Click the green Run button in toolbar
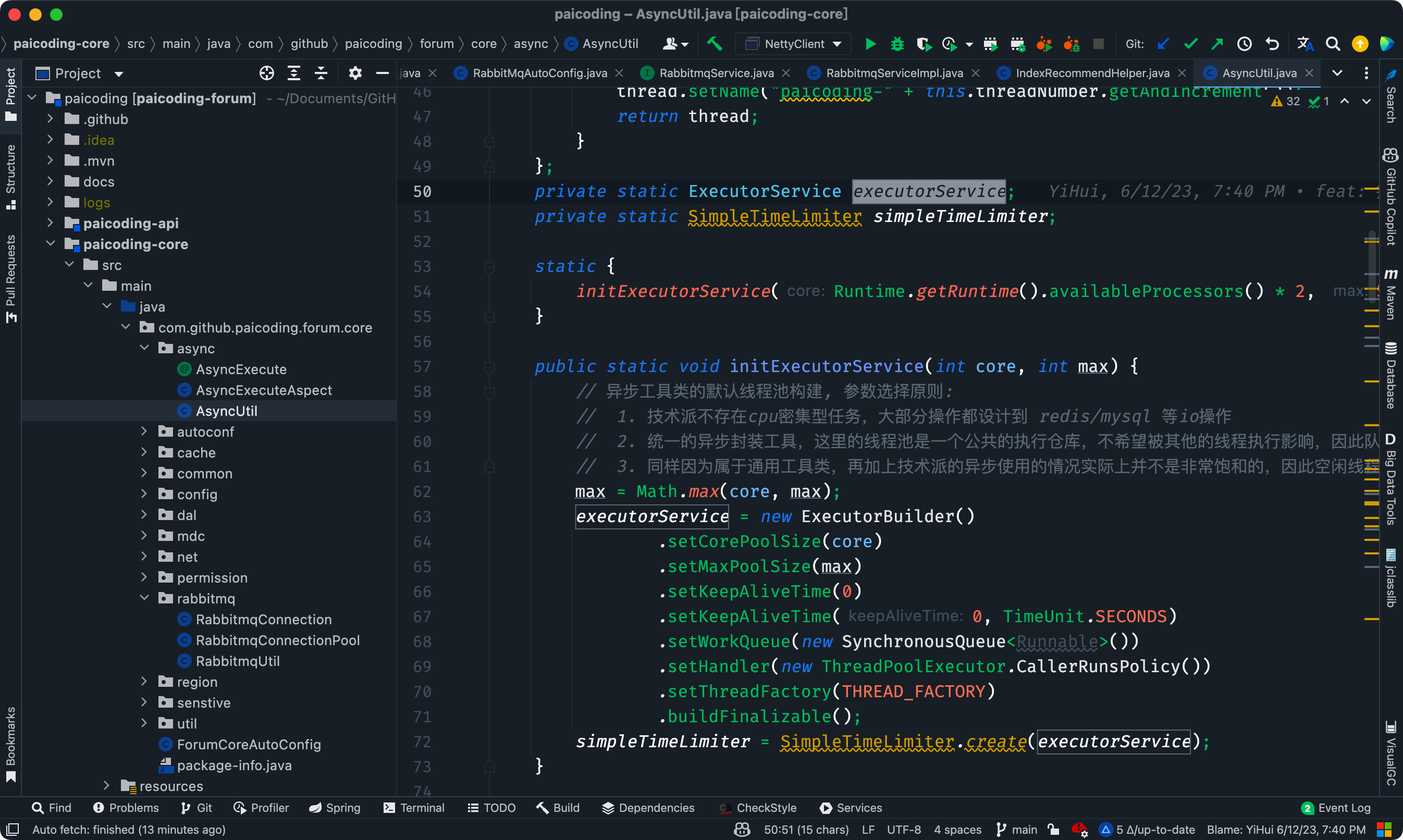Screen dimensions: 1403x840 [x=870, y=44]
